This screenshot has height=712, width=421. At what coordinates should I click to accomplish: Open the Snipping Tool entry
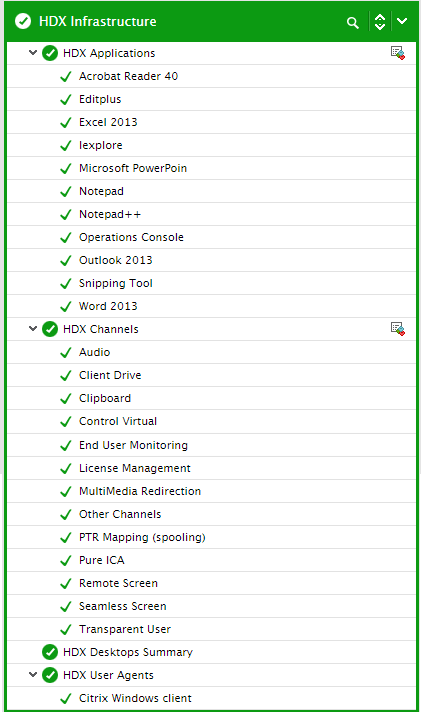116,283
